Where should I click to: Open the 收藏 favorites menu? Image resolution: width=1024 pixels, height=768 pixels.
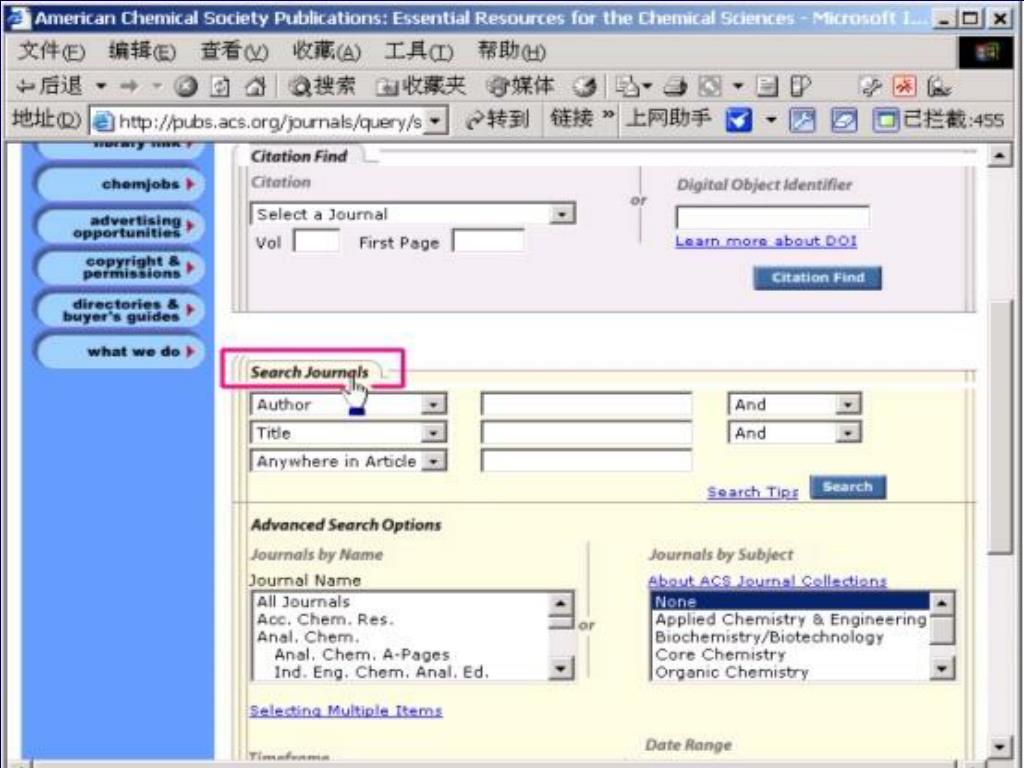[326, 50]
